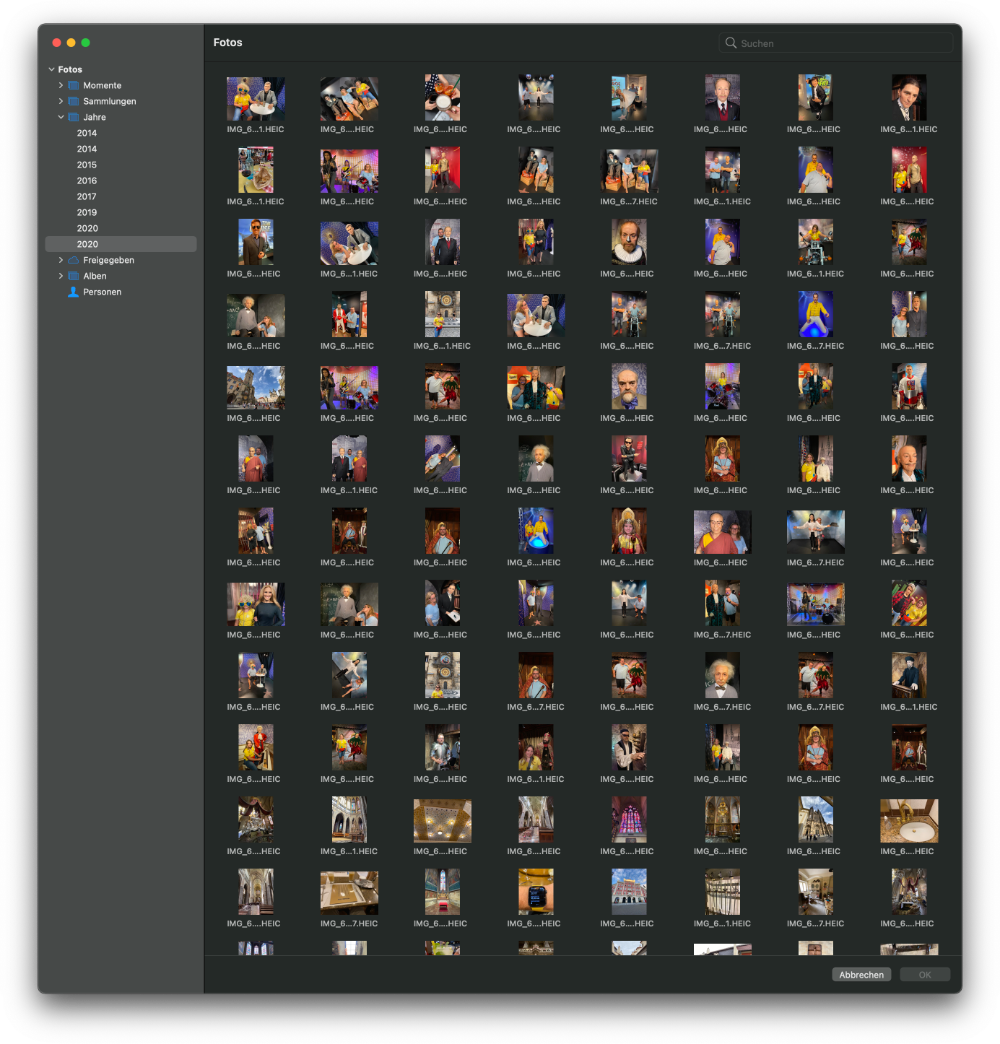The image size is (1000, 1044).
Task: Click the magnifying glass search icon
Action: [732, 44]
